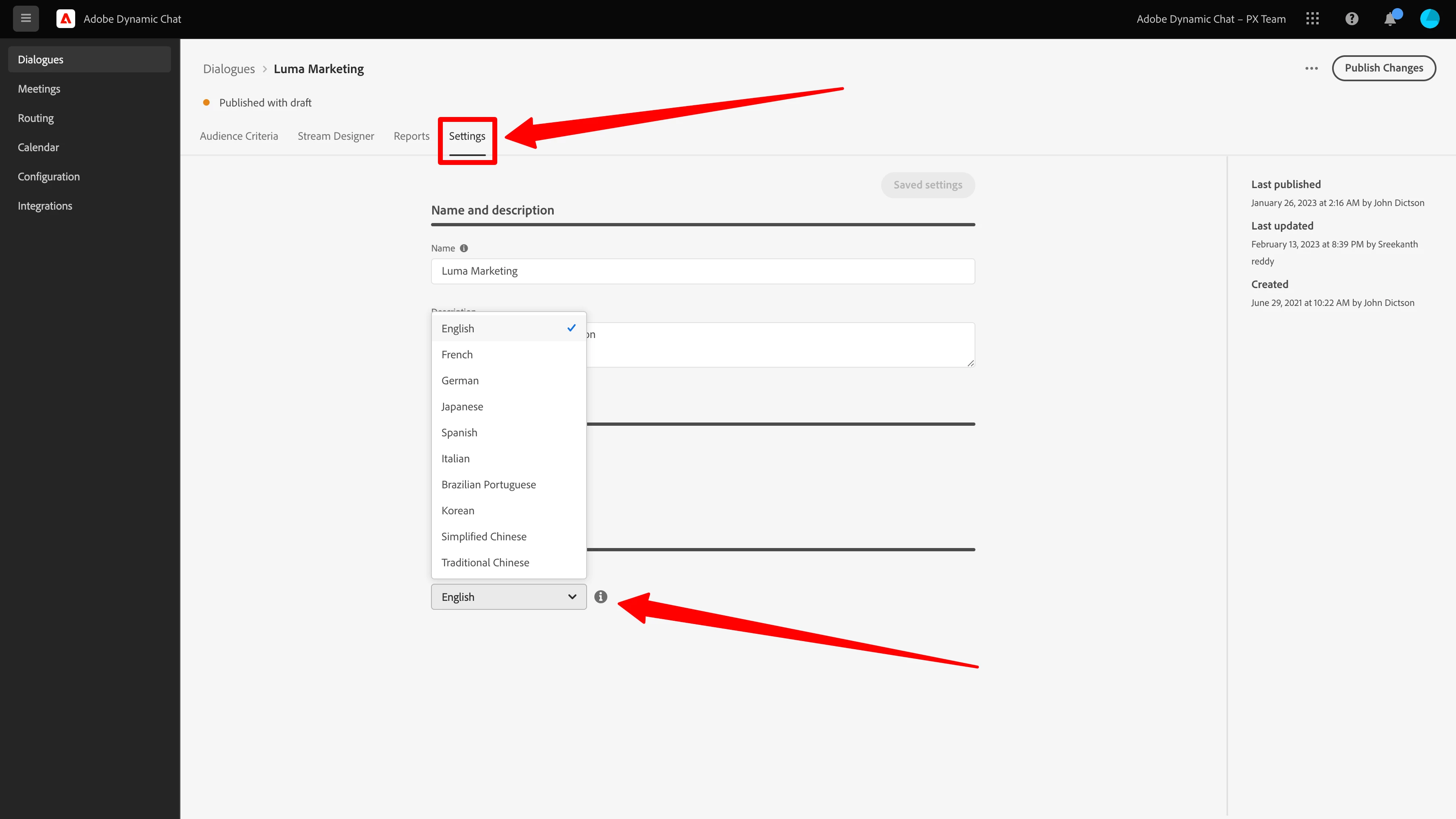
Task: Click the hamburger menu icon
Action: coord(26,19)
